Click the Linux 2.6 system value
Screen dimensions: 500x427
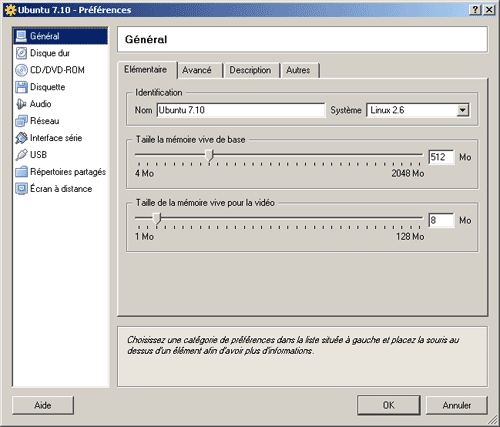tap(387, 110)
